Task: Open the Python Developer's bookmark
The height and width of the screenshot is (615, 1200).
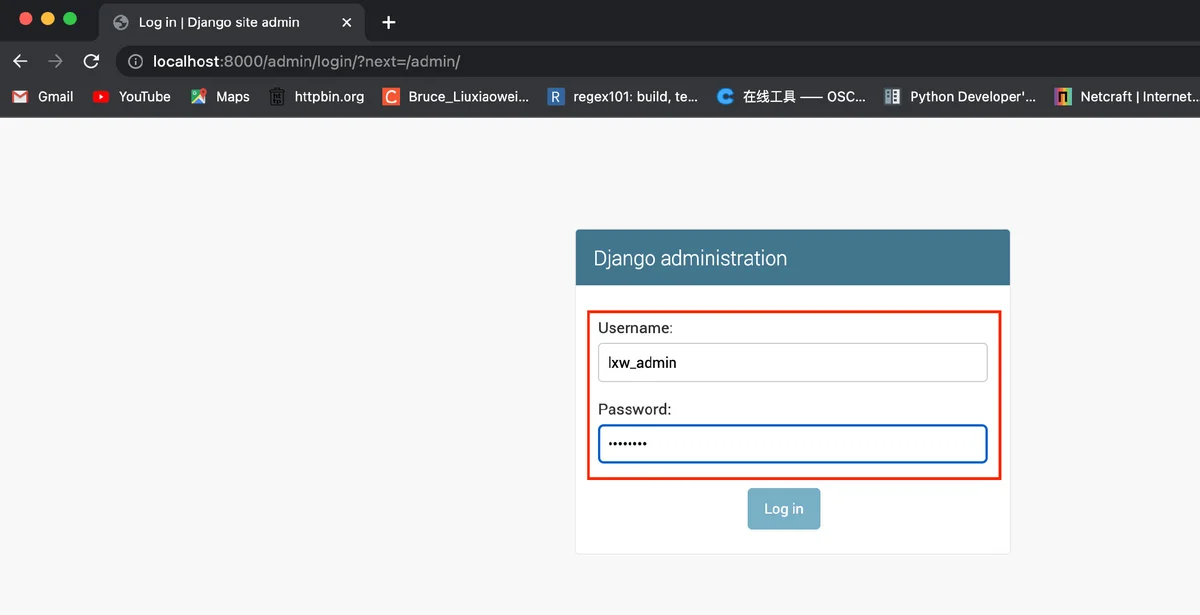Action: click(961, 96)
